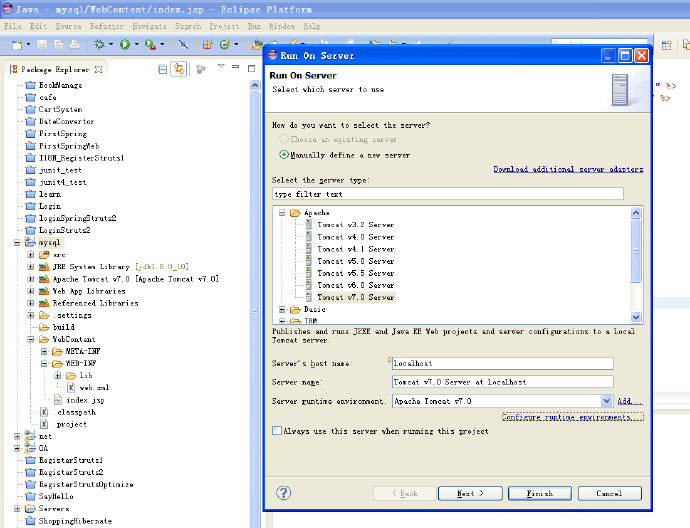Click the server type filter text field

pyautogui.click(x=448, y=194)
